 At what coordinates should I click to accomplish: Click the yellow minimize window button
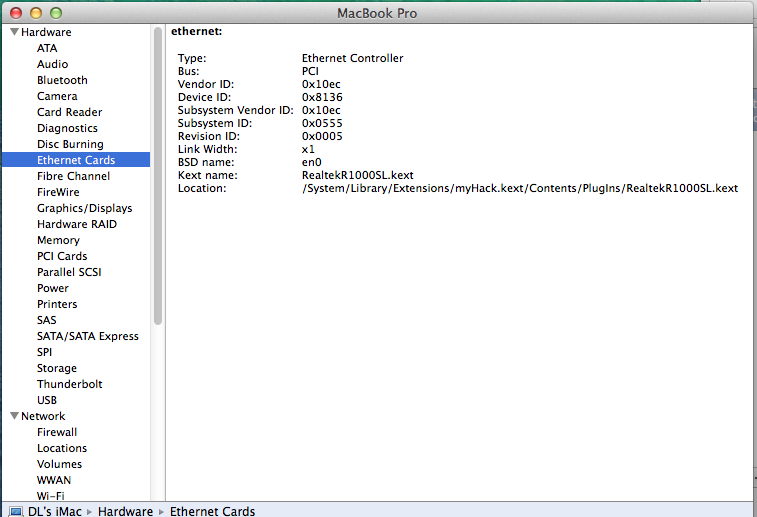pyautogui.click(x=35, y=13)
